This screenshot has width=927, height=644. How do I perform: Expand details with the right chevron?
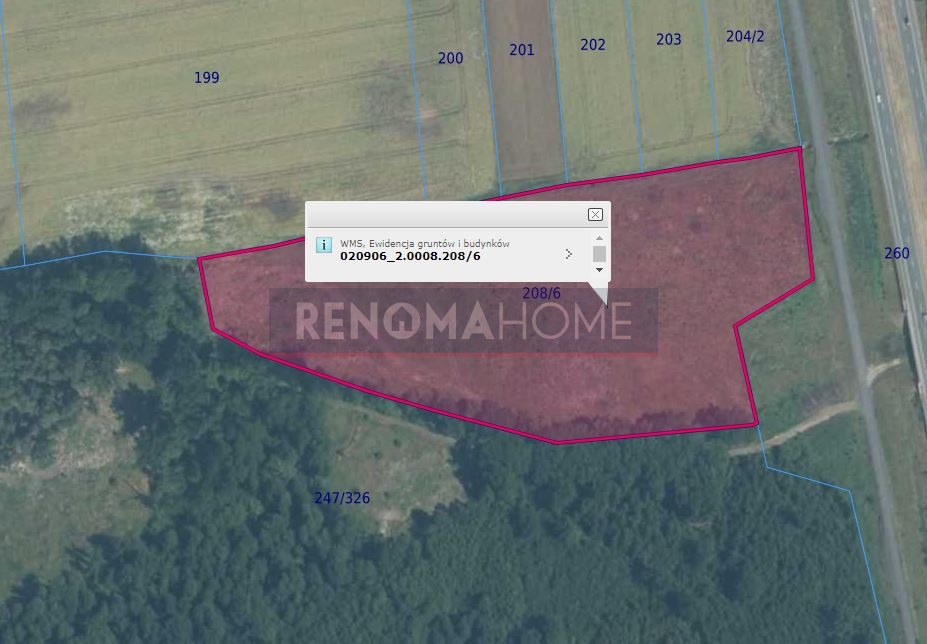pyautogui.click(x=569, y=254)
